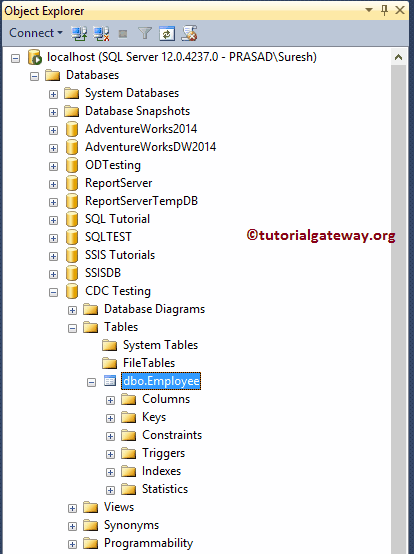Expand the AdventureWorks2014 database
The height and width of the screenshot is (554, 414).
click(53, 130)
